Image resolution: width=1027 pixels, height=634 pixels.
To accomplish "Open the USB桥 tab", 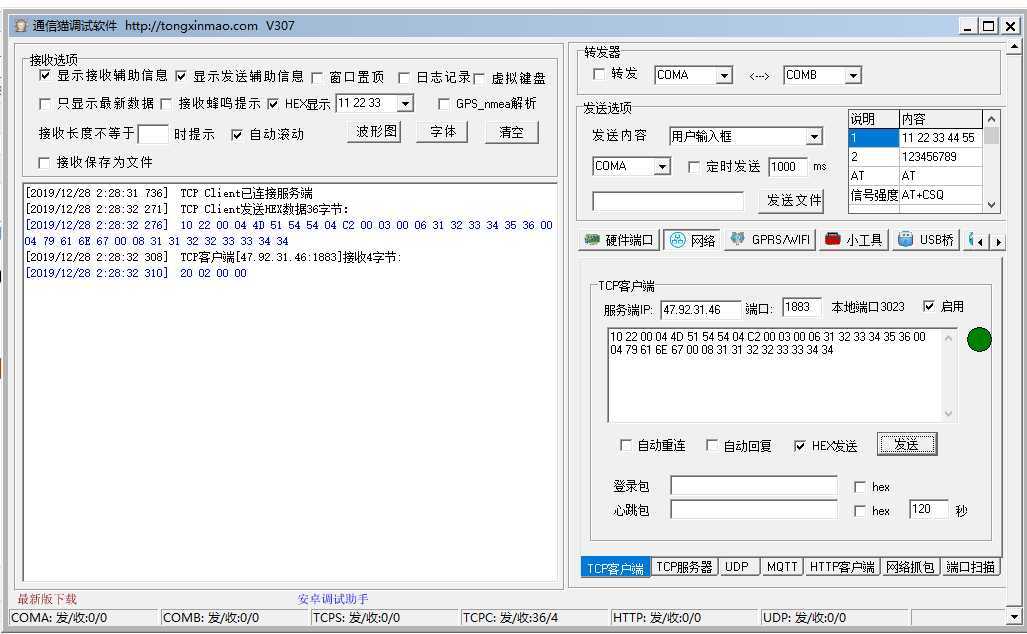I will click(x=925, y=240).
